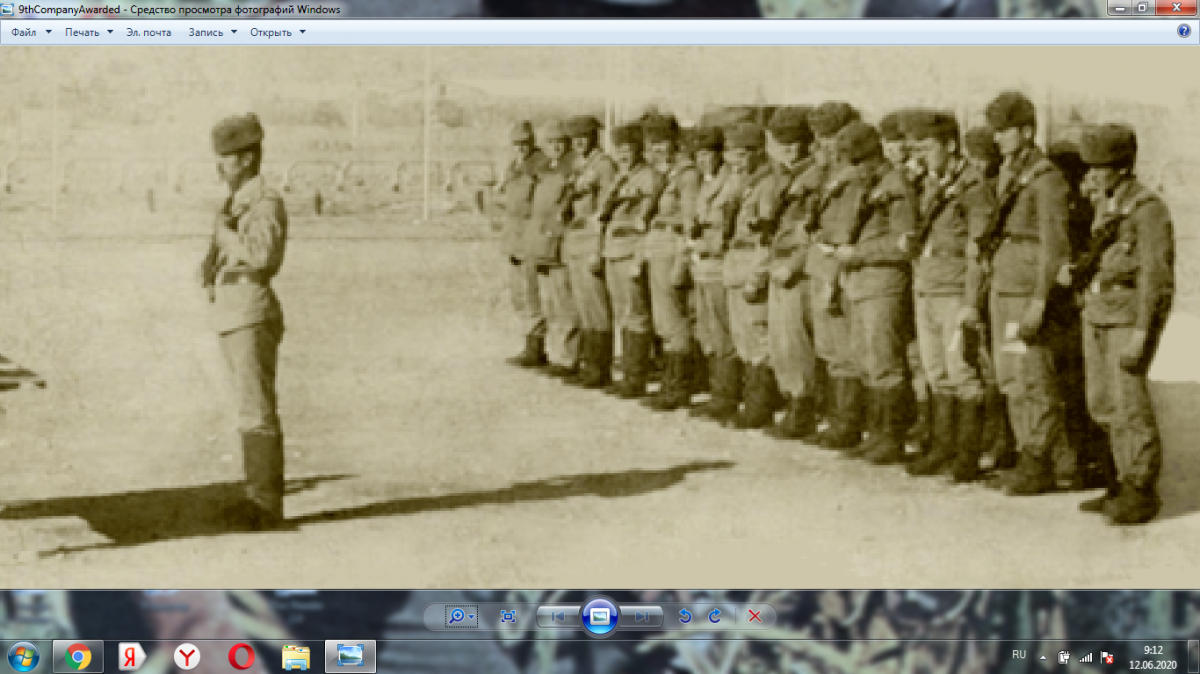The height and width of the screenshot is (674, 1200).
Task: Delete the photo with the red X
Action: (x=755, y=617)
